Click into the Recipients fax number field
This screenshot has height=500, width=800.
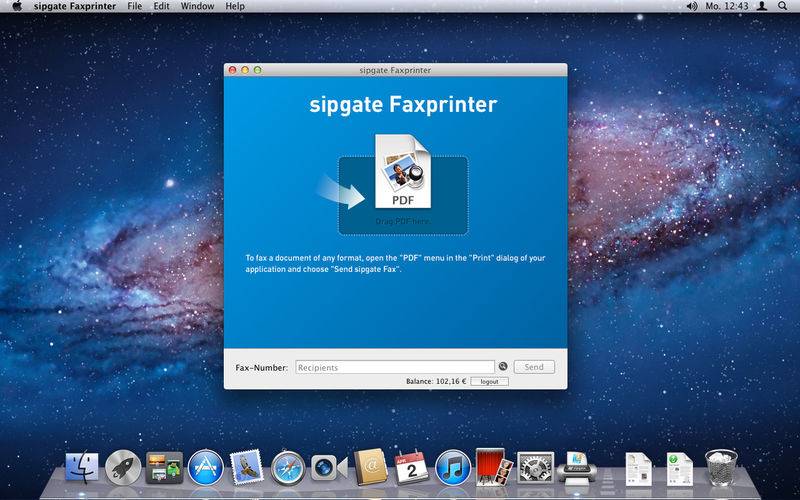[395, 367]
